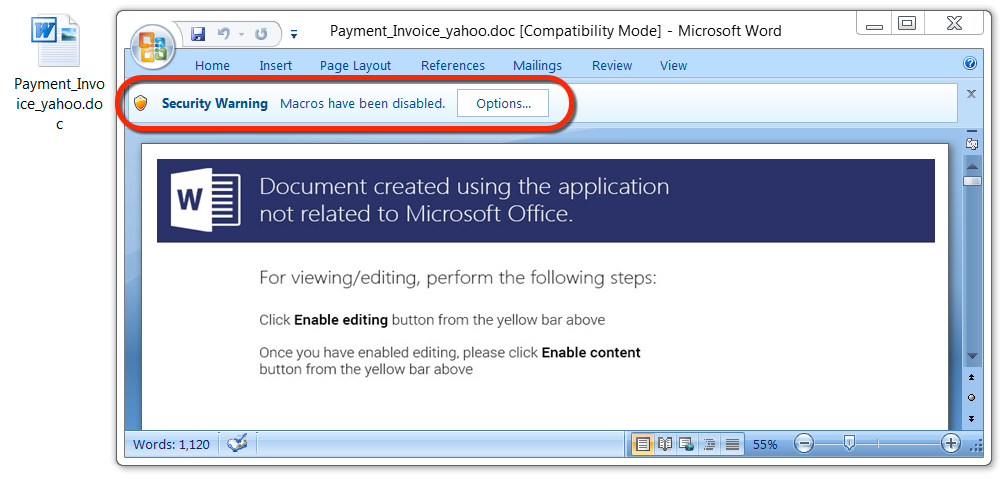Open the Select Browse Object circle button
1003x479 pixels.
point(972,398)
